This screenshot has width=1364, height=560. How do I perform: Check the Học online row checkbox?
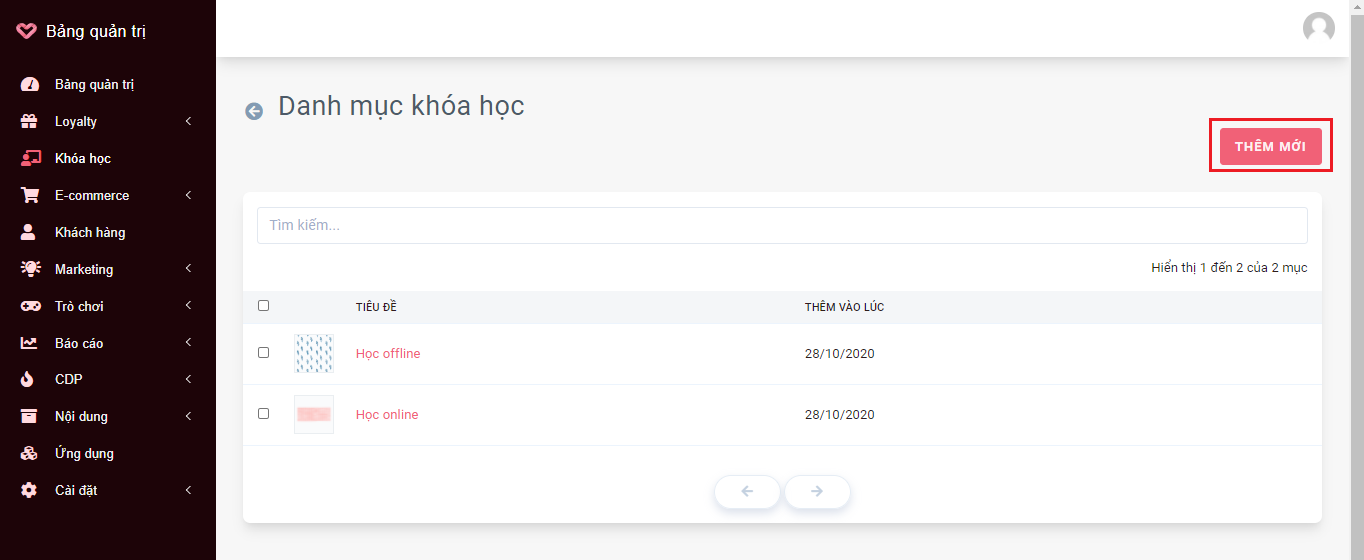263,414
